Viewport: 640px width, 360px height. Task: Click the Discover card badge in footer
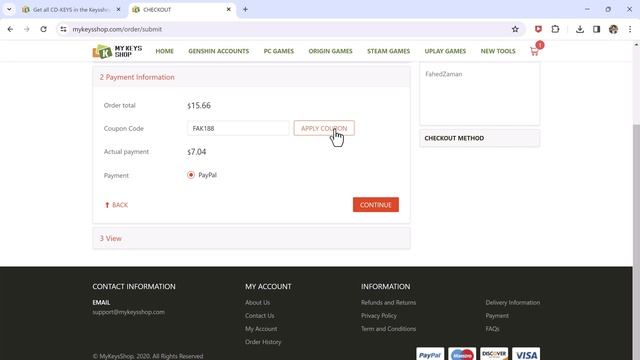click(x=494, y=354)
